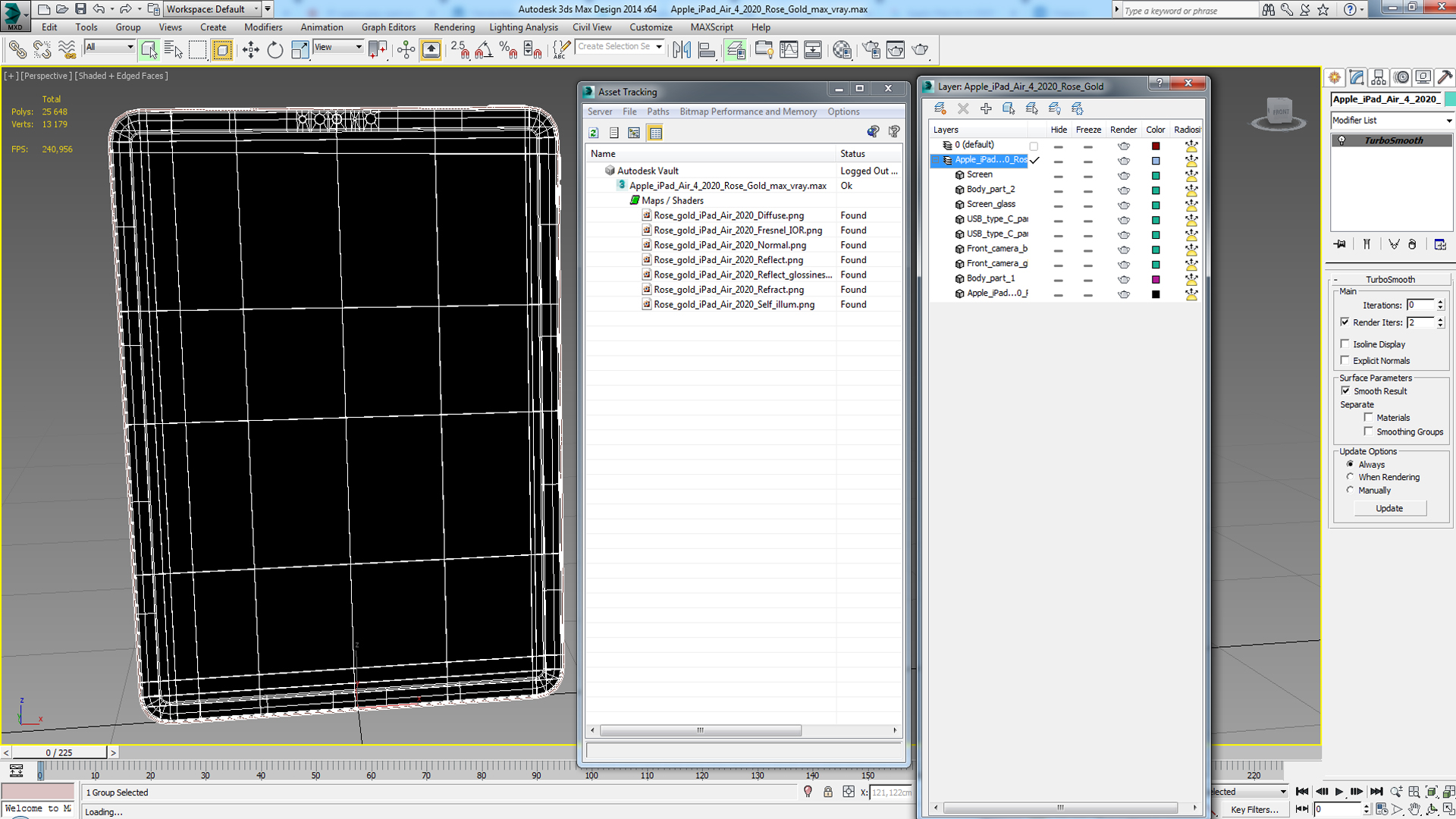Image resolution: width=1456 pixels, height=819 pixels.
Task: Click the TurboSmooth Update button
Action: pos(1389,508)
